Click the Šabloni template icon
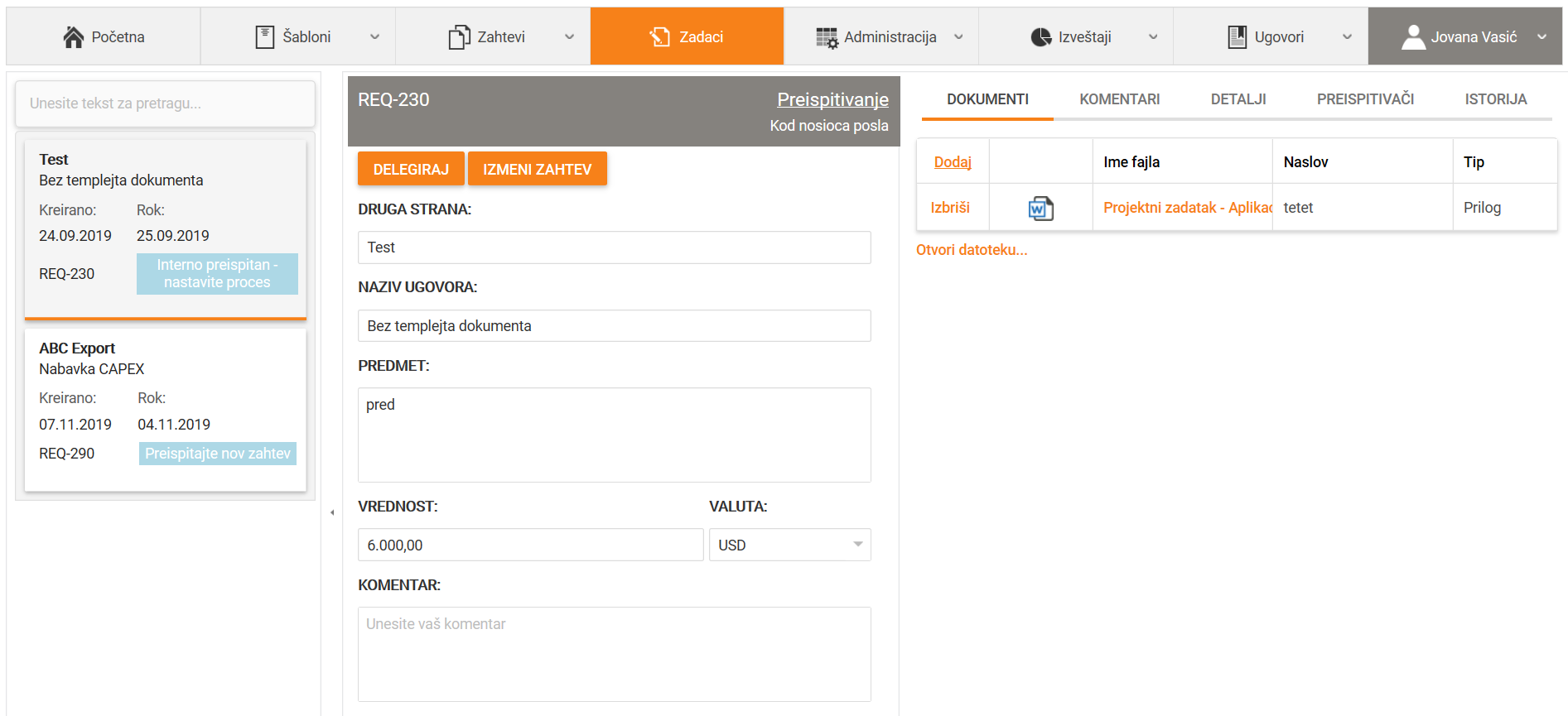This screenshot has height=716, width=1568. pos(264,37)
